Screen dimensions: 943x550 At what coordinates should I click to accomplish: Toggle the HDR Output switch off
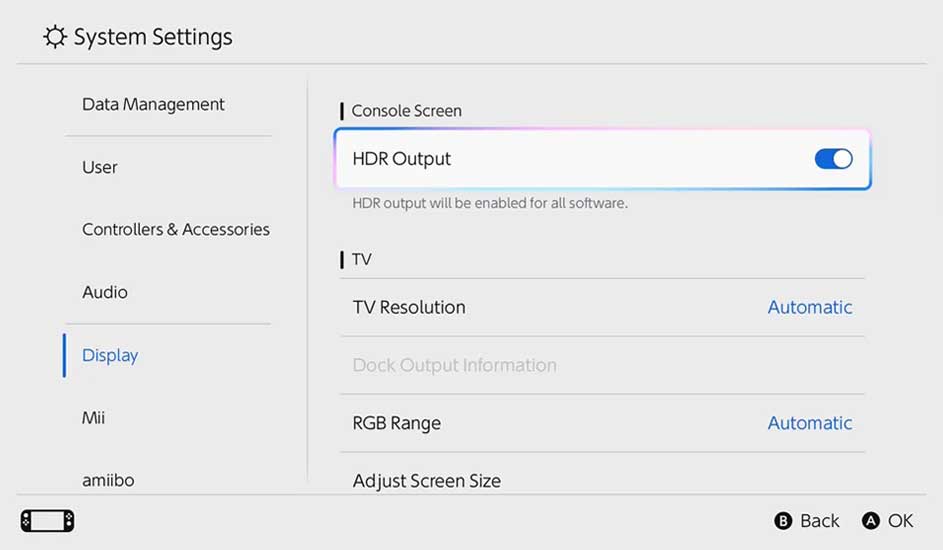coord(833,159)
